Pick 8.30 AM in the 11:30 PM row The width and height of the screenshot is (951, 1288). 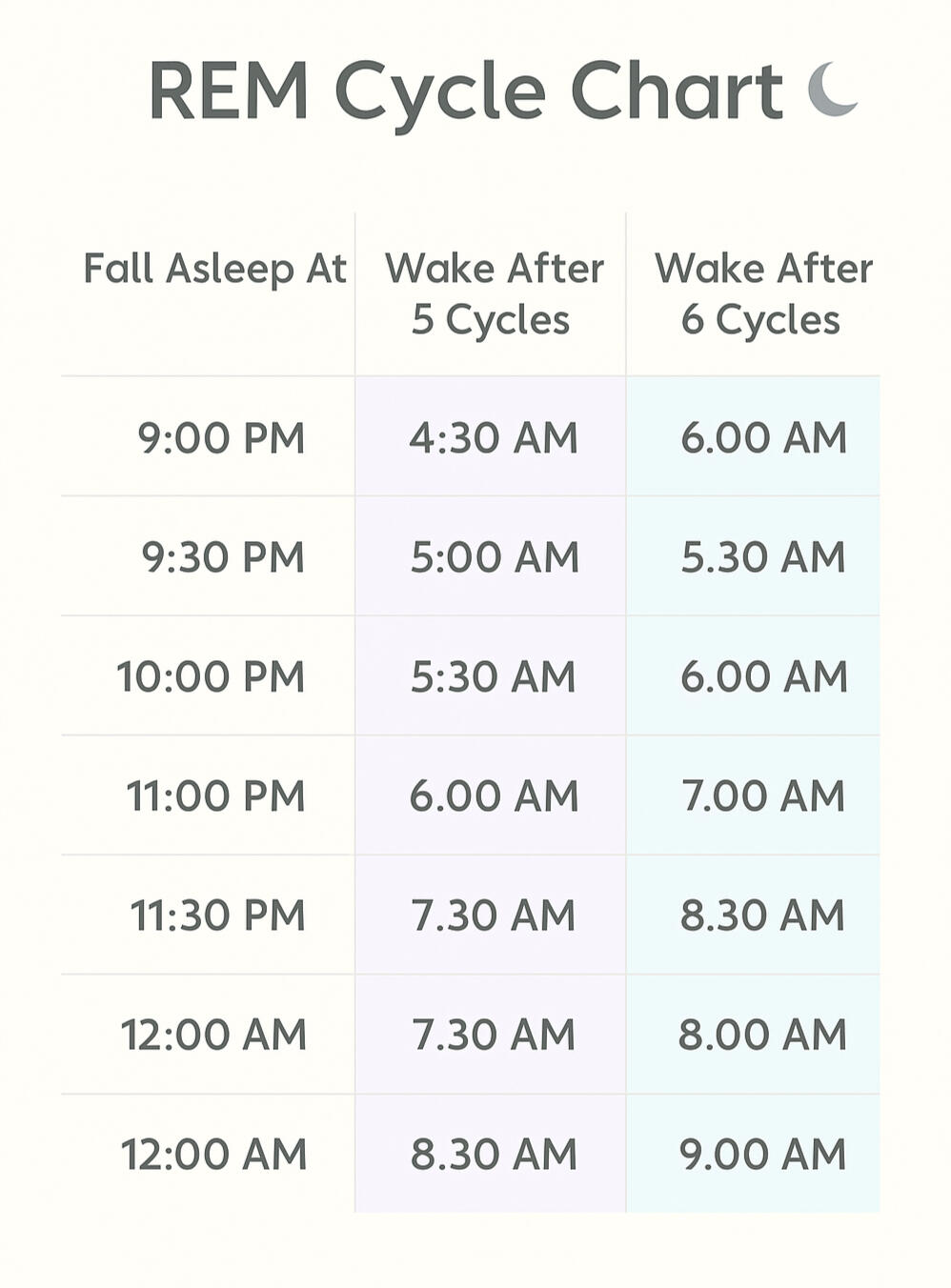(x=762, y=915)
